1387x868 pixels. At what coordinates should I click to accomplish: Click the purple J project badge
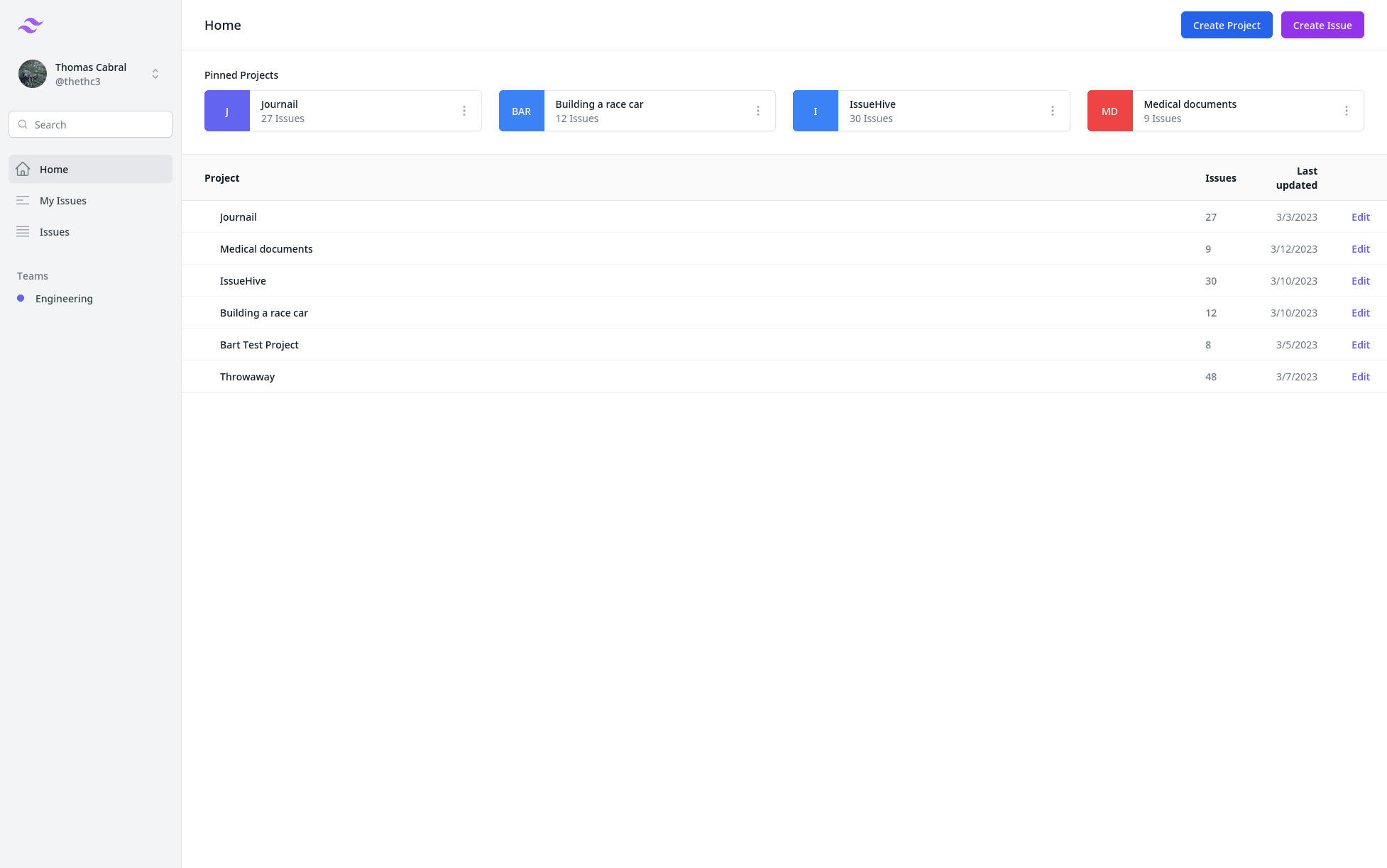click(227, 111)
